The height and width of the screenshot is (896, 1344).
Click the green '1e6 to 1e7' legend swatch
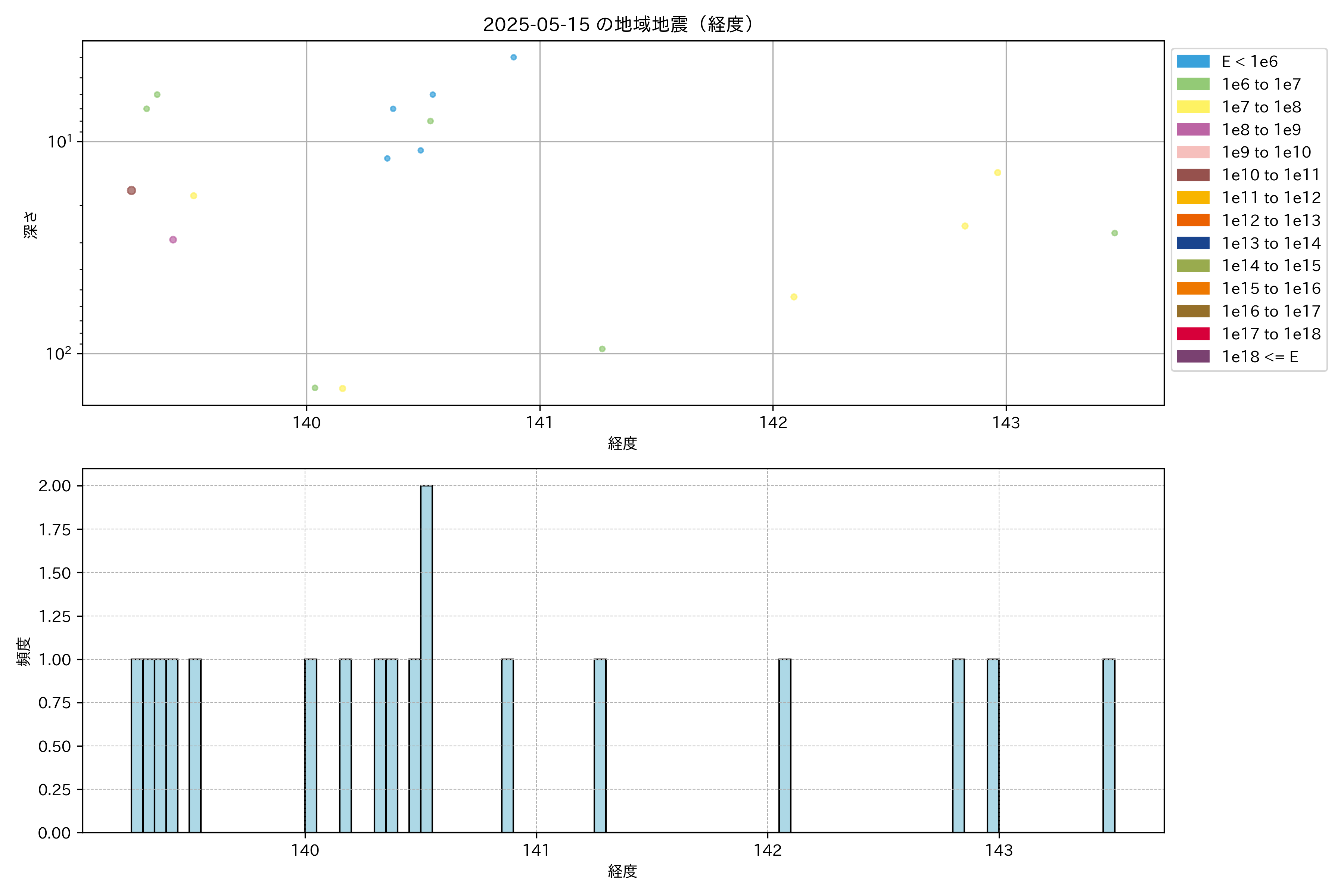pyautogui.click(x=1192, y=84)
